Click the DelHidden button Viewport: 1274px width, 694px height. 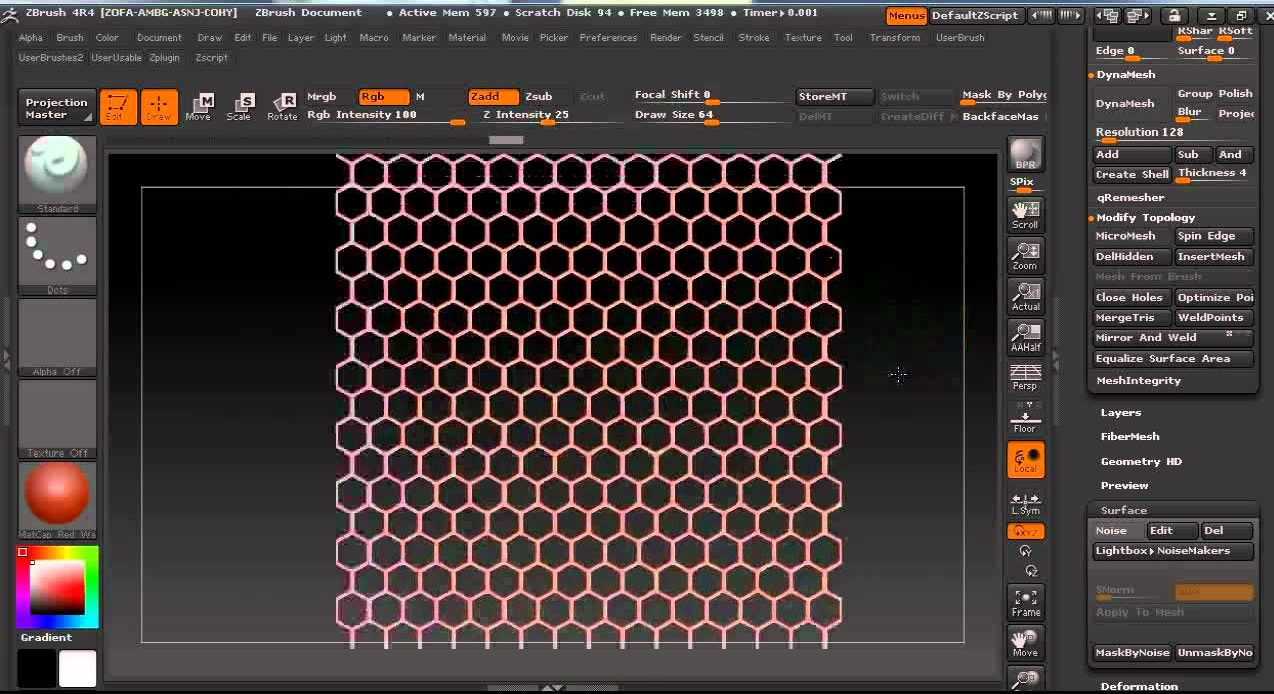pyautogui.click(x=1132, y=257)
